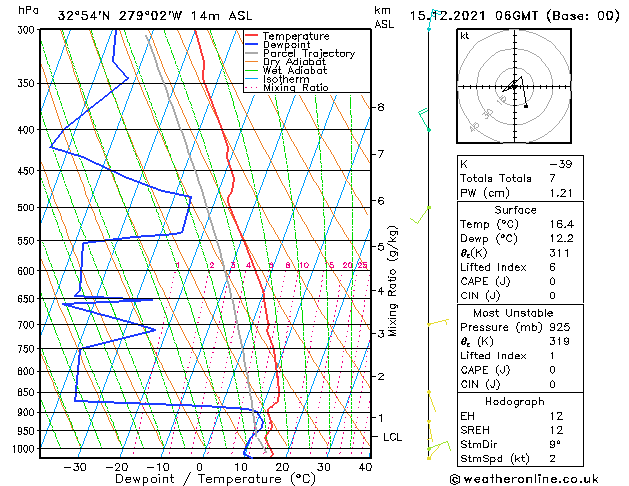Viewport: 629px width, 486px height.
Task: Click the 500 hPa pressure axis label
Action: (x=26, y=207)
